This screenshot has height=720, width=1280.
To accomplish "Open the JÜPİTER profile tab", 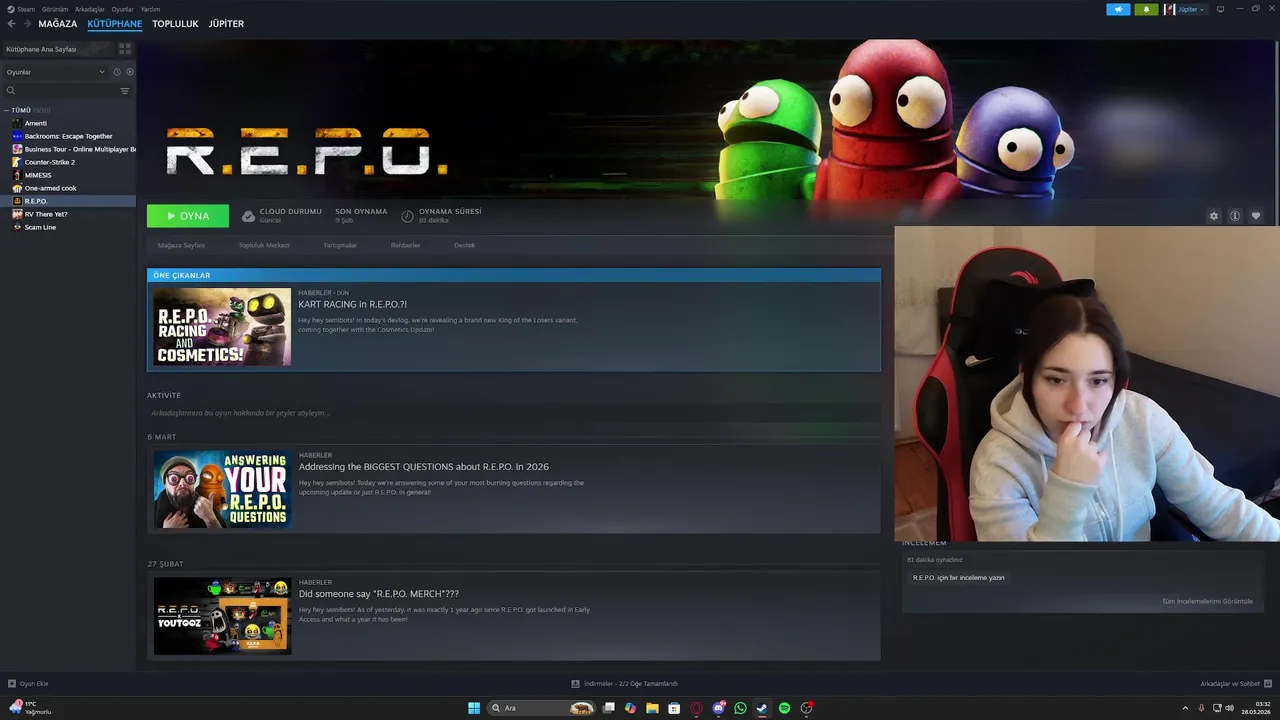I will 226,23.
